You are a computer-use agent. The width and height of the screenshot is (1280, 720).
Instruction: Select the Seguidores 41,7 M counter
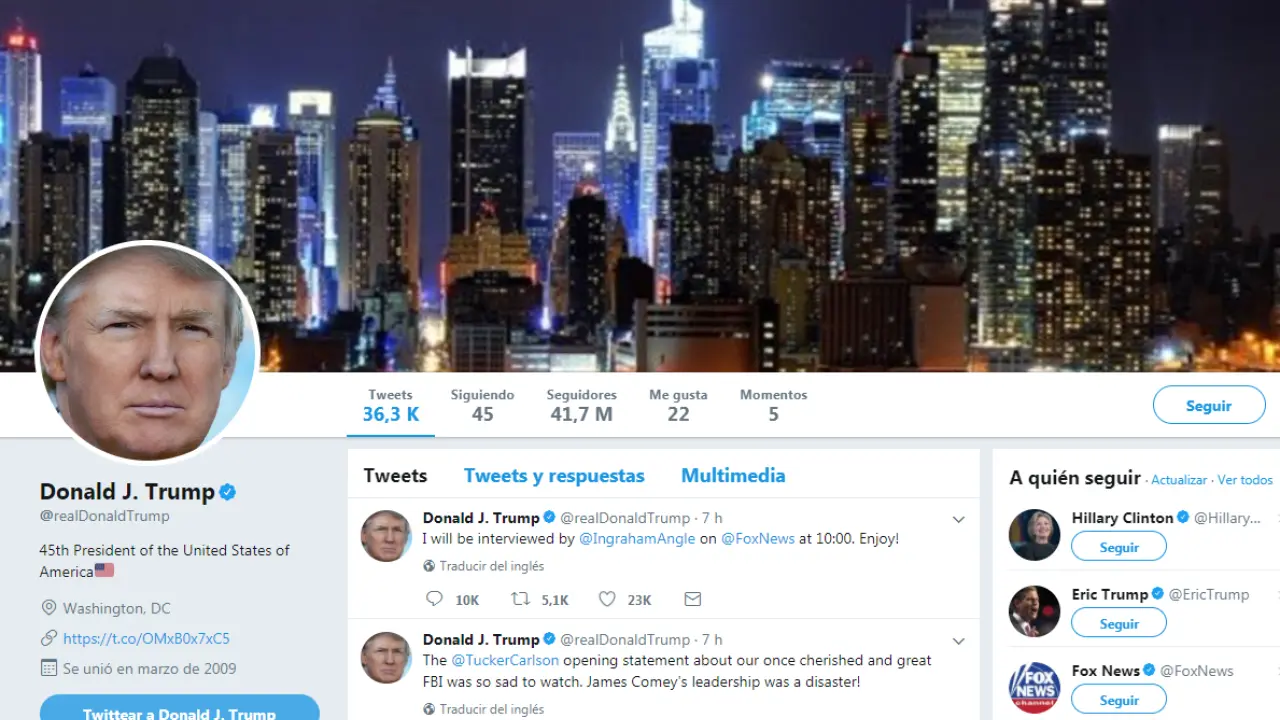(581, 405)
